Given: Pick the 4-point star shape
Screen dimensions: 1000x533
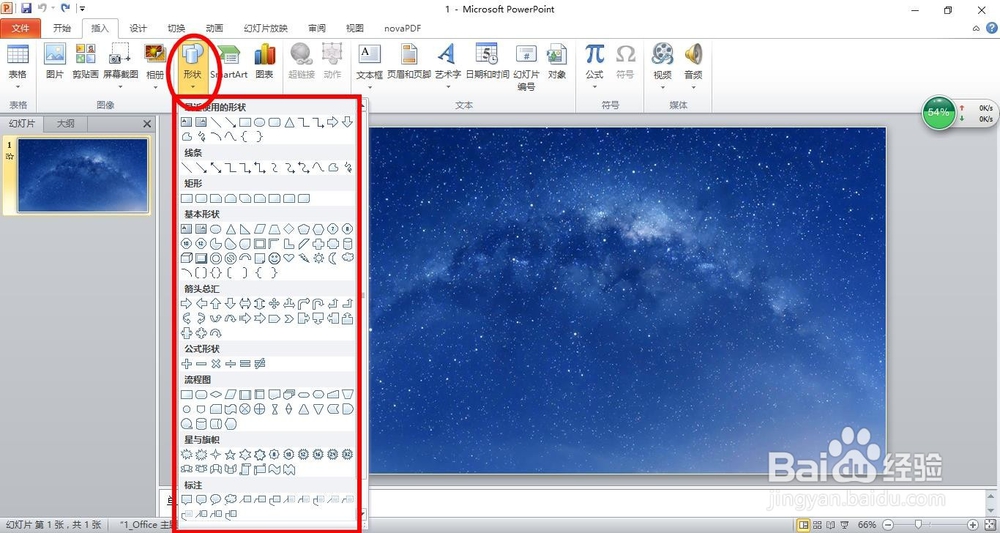Looking at the screenshot, I should pyautogui.click(x=216, y=455).
